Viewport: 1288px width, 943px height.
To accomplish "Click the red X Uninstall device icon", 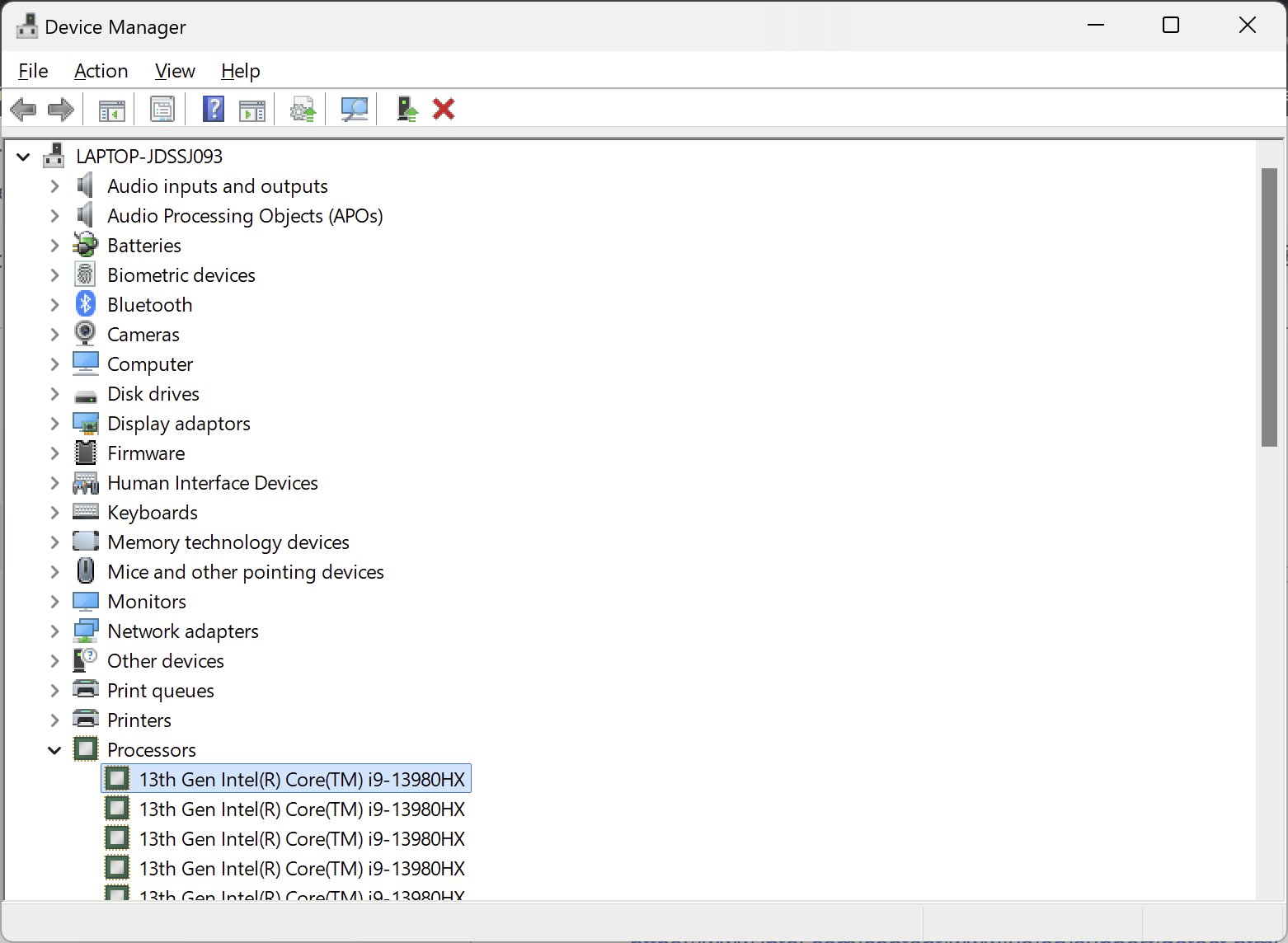I will tap(444, 109).
